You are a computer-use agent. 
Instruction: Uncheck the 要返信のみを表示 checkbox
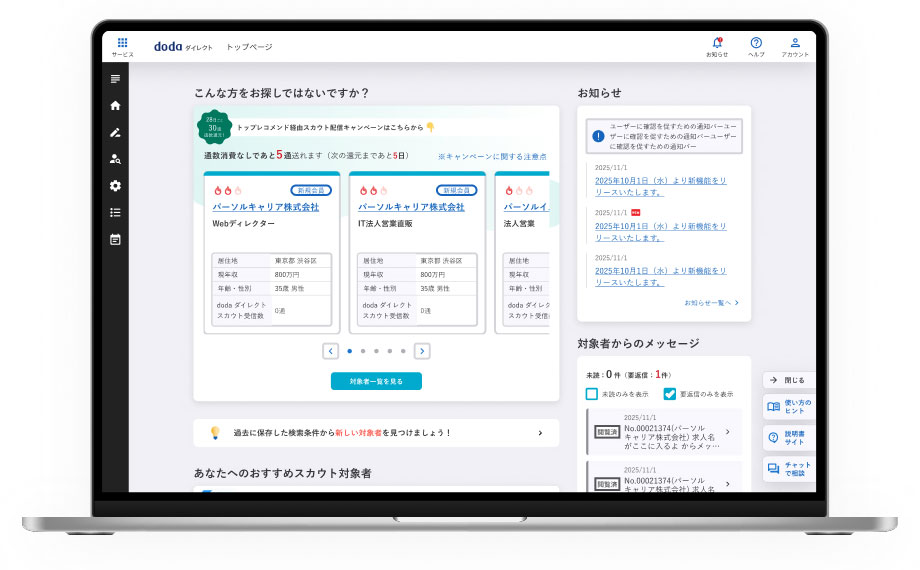(x=670, y=394)
